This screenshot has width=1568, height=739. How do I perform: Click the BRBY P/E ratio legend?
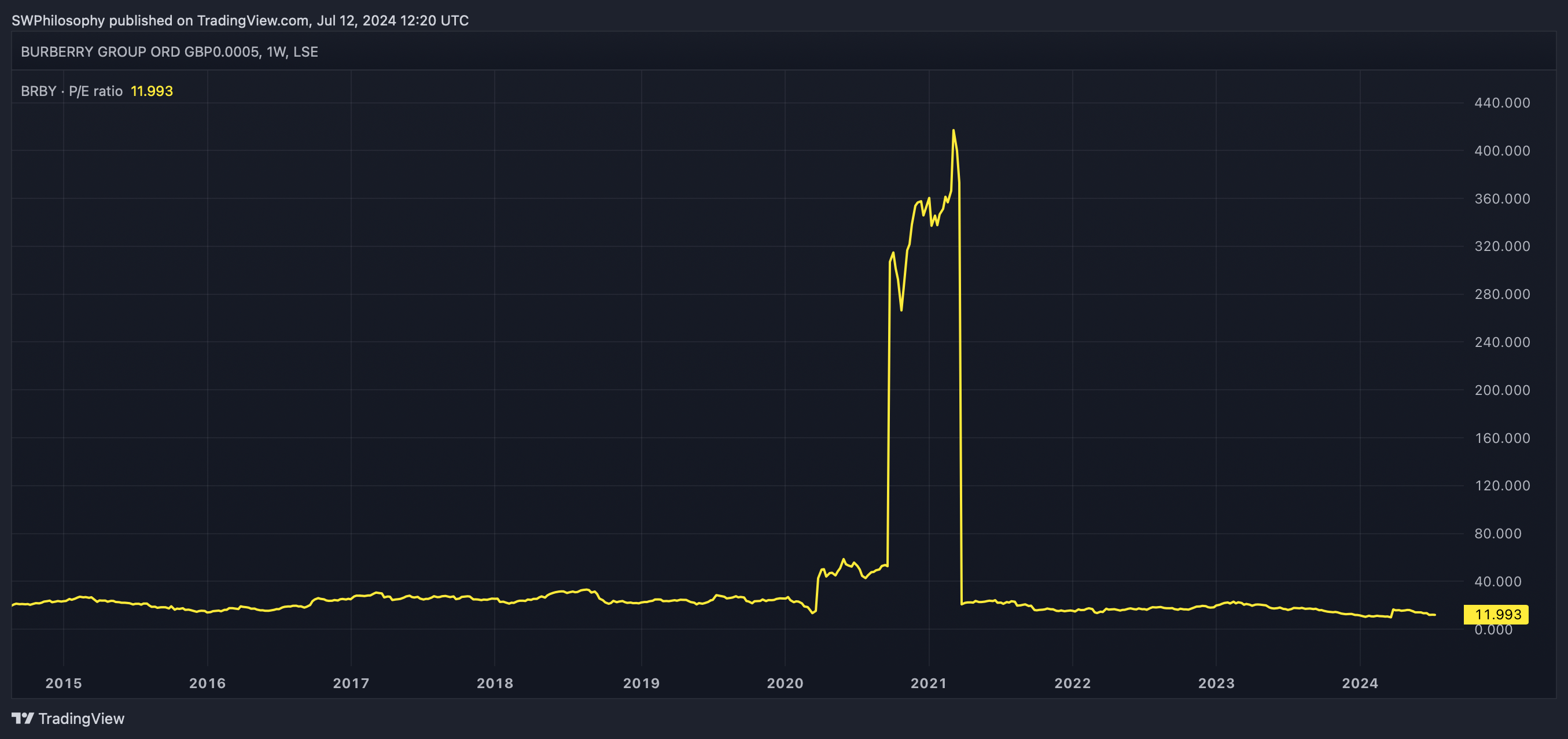tap(71, 91)
